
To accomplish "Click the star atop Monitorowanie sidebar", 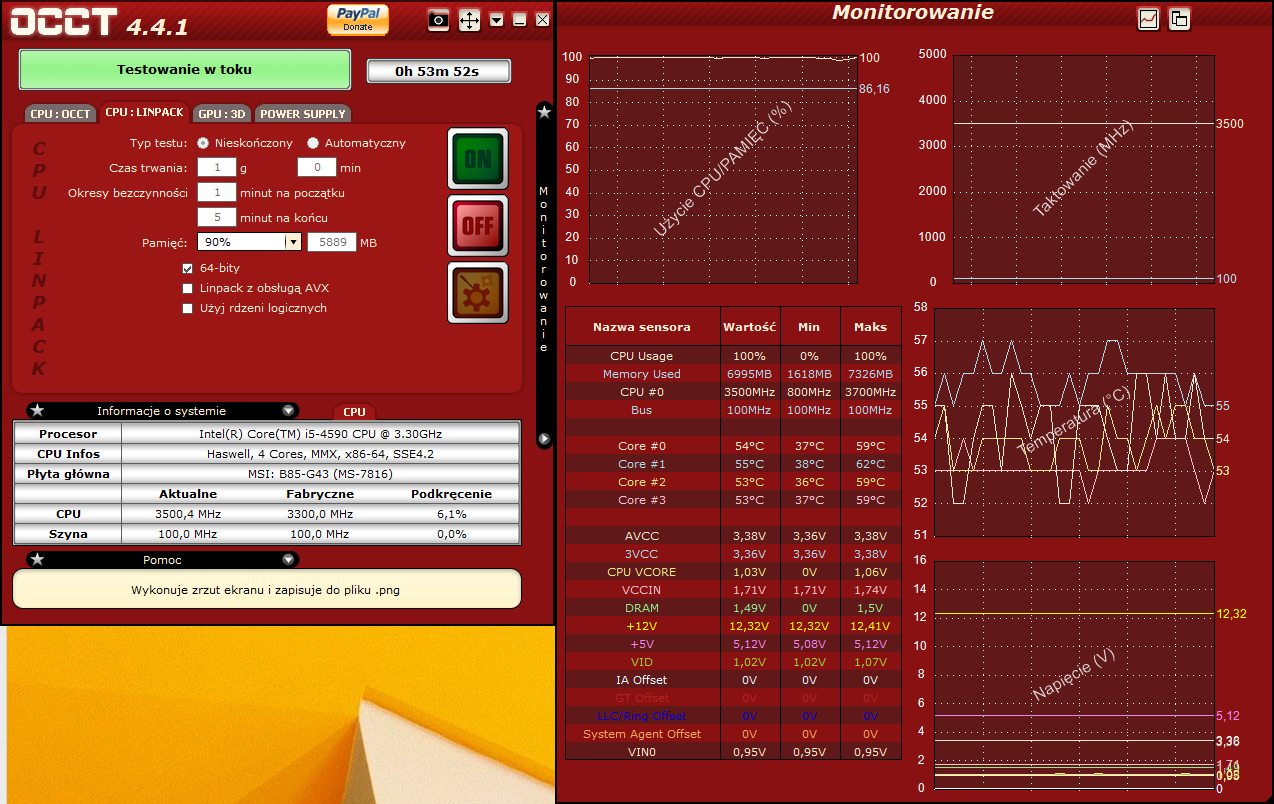I will pyautogui.click(x=544, y=112).
